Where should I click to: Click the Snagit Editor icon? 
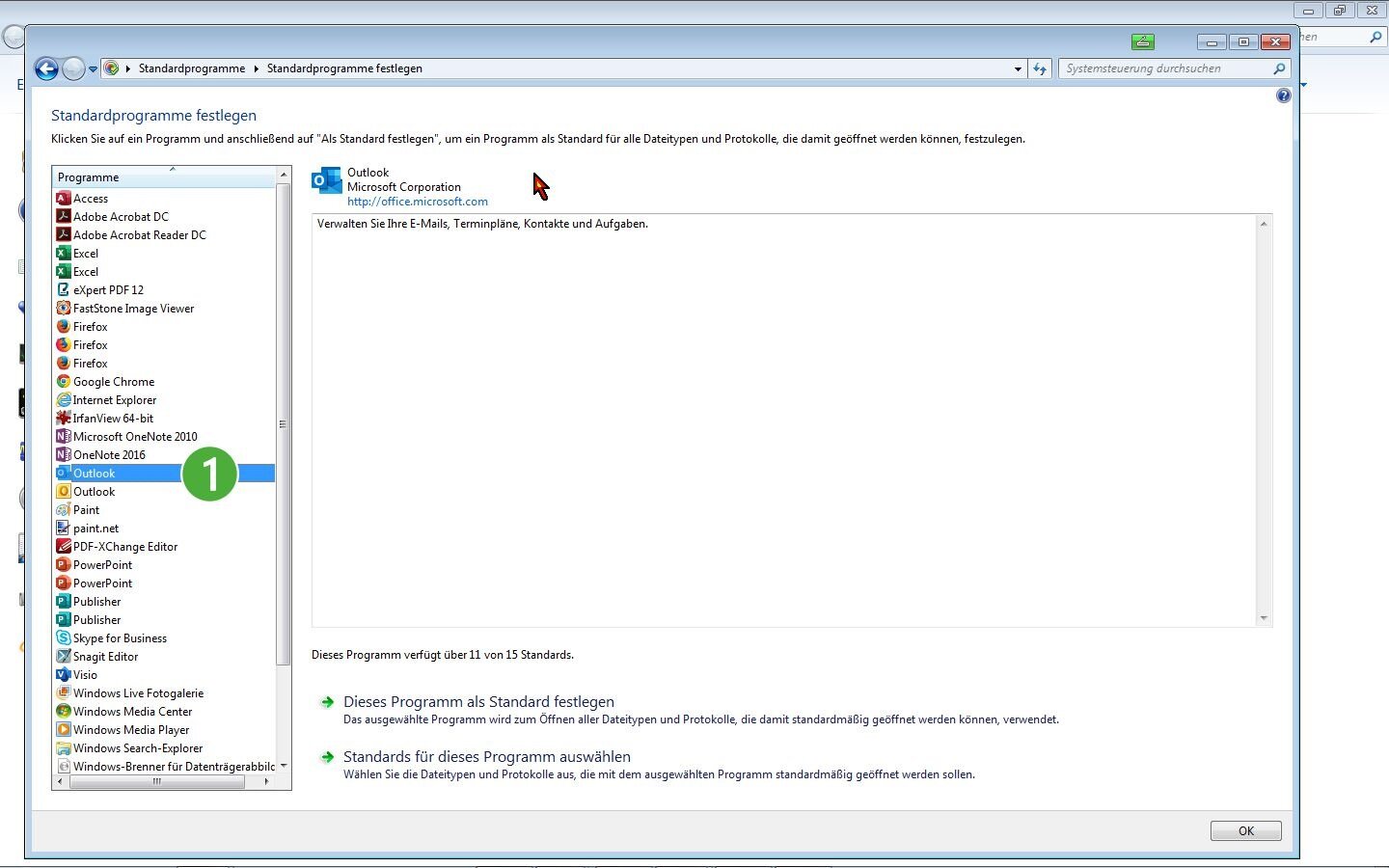[64, 657]
